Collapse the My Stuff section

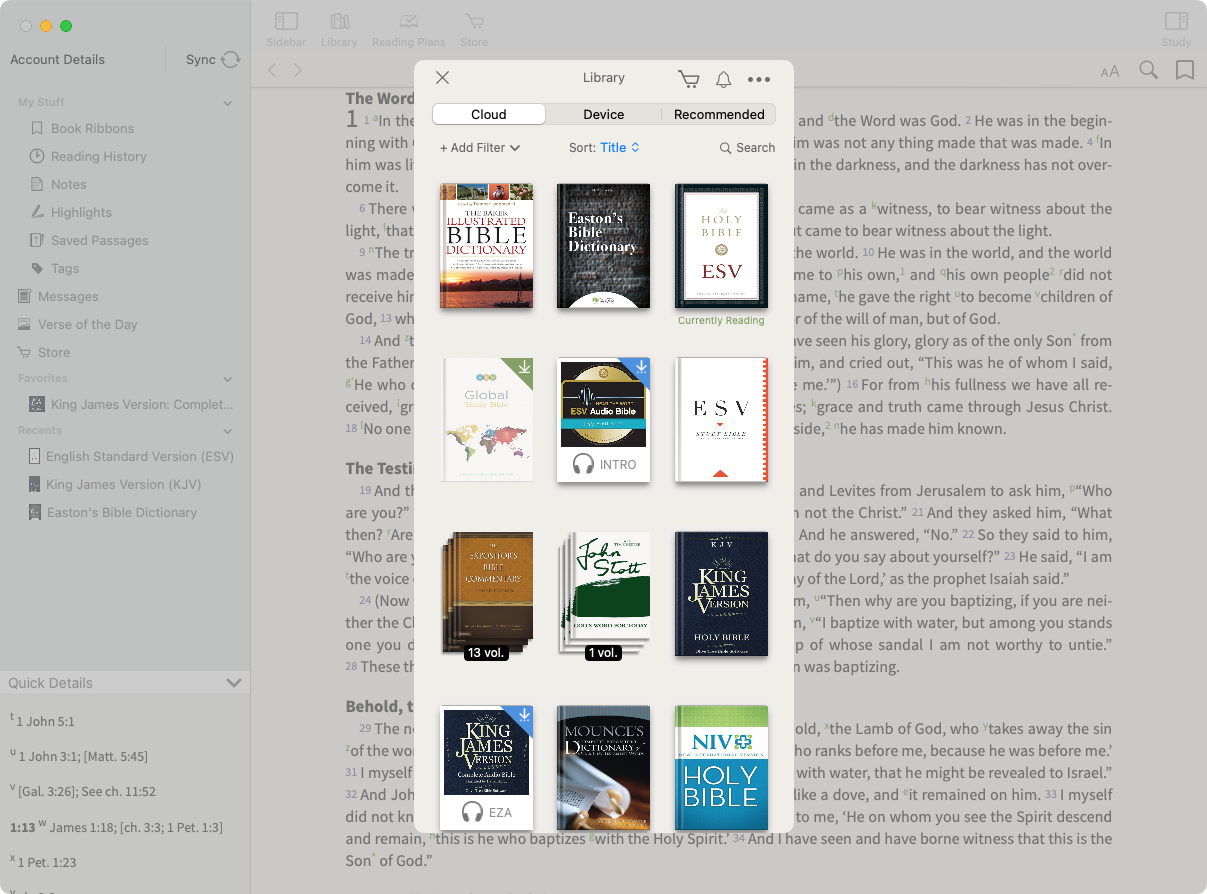228,103
